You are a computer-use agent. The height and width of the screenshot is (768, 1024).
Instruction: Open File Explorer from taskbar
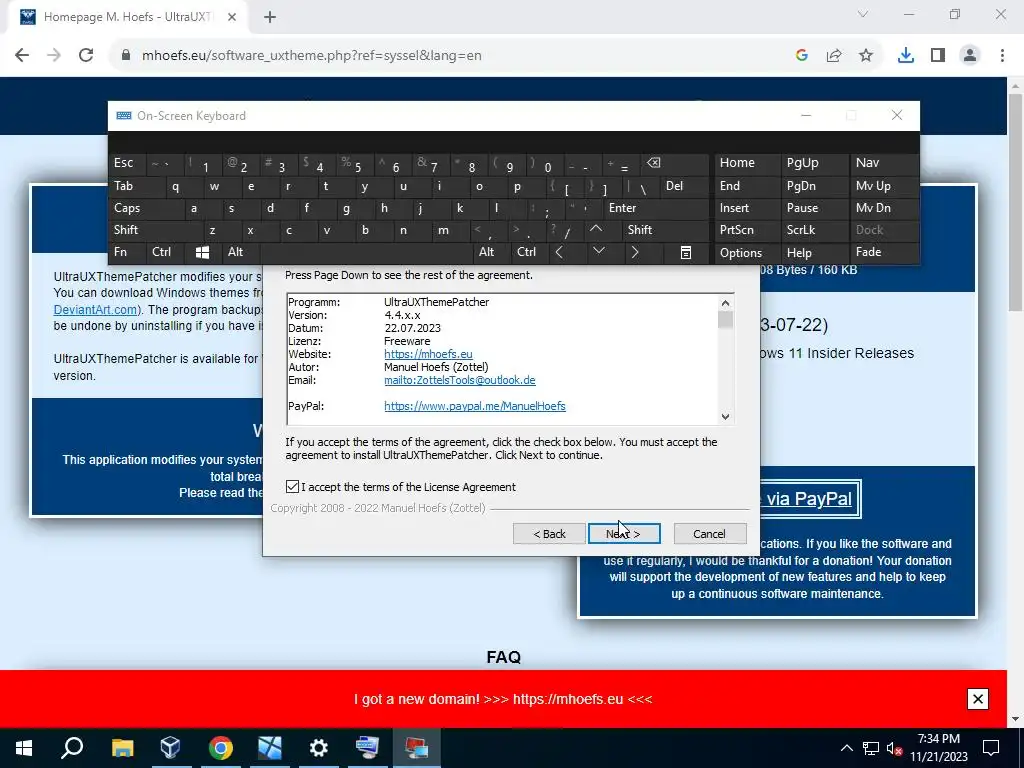coord(122,747)
